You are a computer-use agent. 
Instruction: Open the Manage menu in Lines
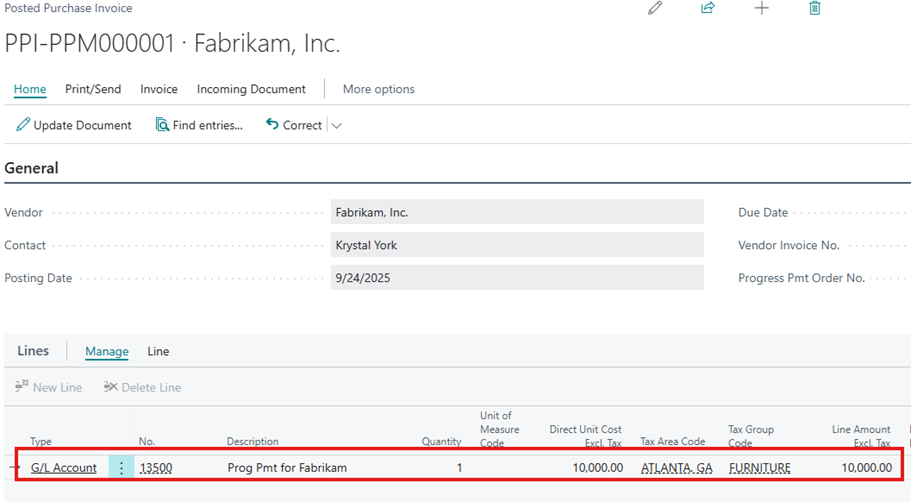(x=107, y=351)
